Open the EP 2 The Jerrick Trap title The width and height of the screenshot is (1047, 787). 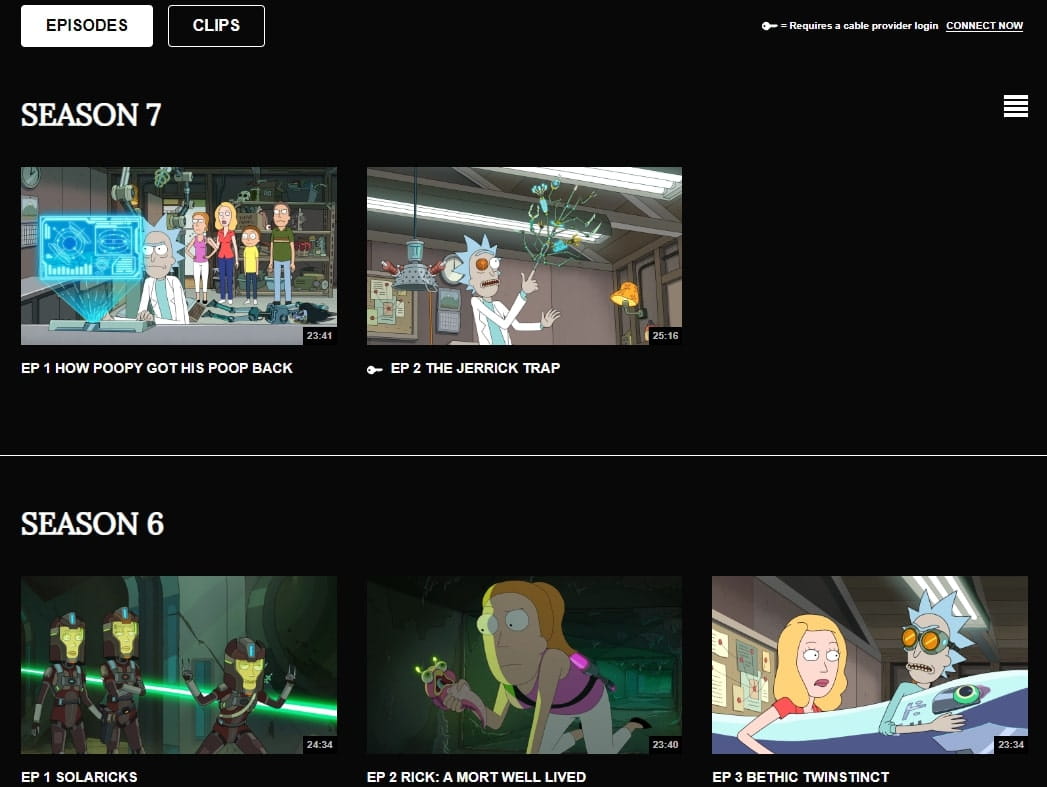click(x=475, y=368)
